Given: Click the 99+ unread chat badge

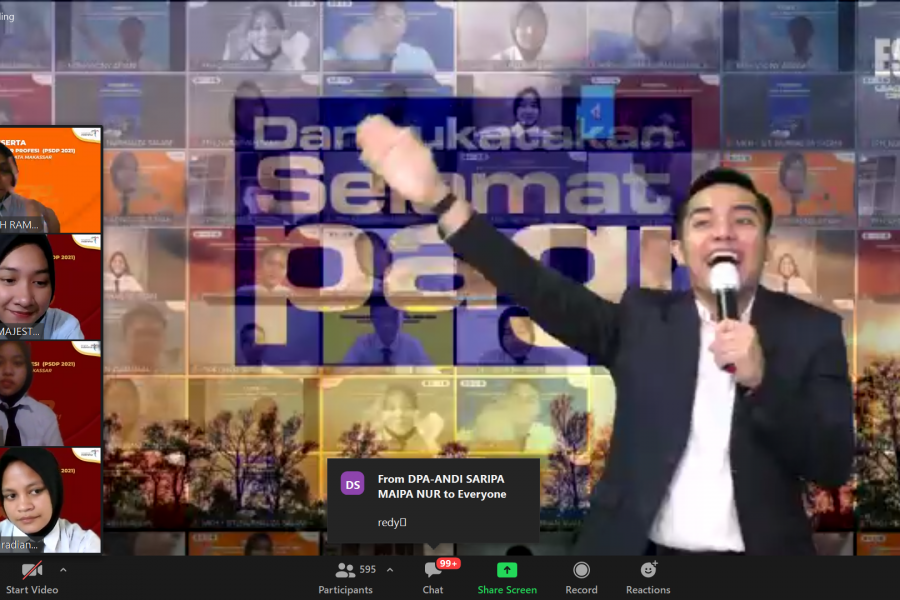Looking at the screenshot, I should pos(447,564).
